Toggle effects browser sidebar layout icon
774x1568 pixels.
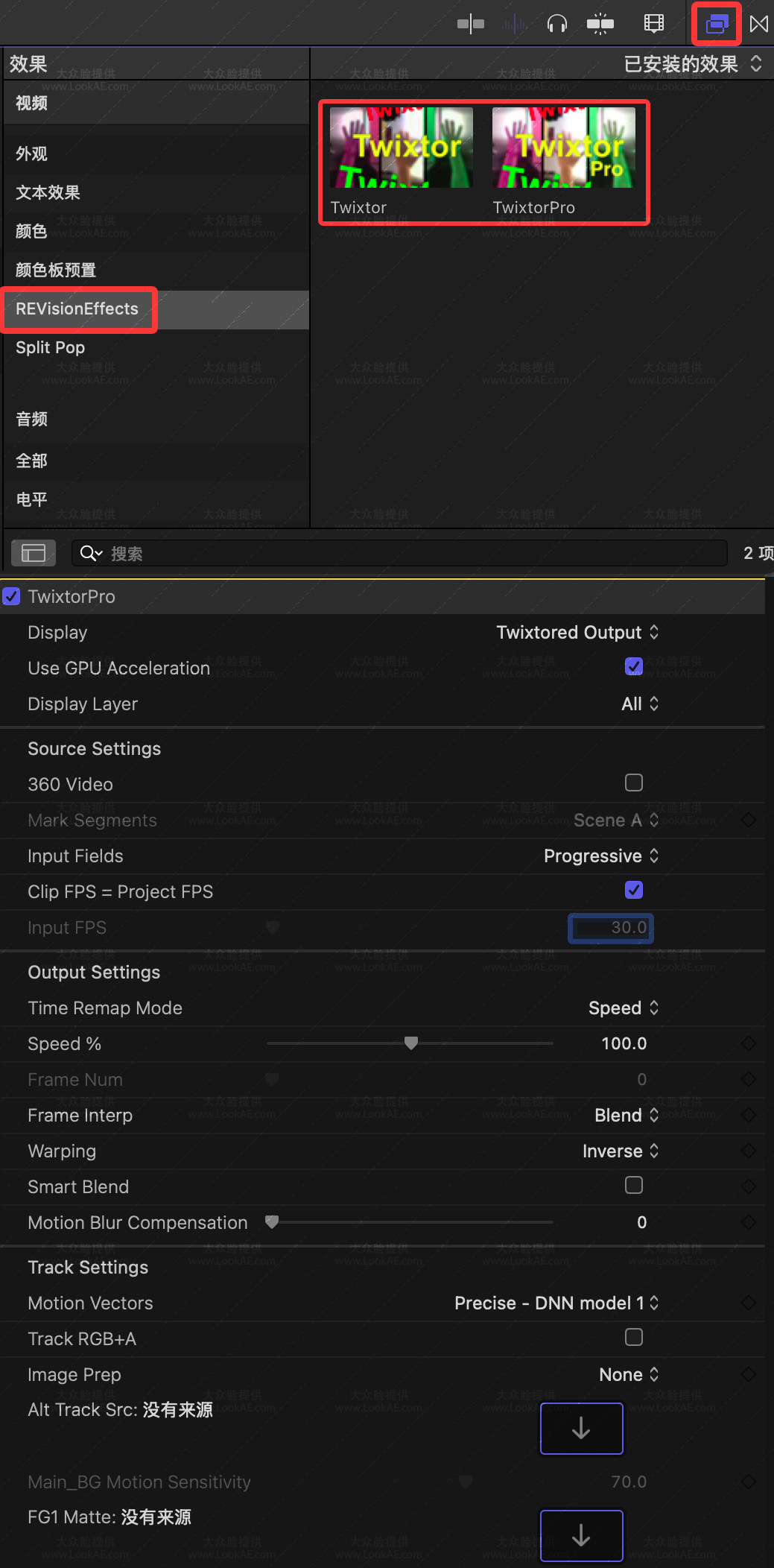34,553
